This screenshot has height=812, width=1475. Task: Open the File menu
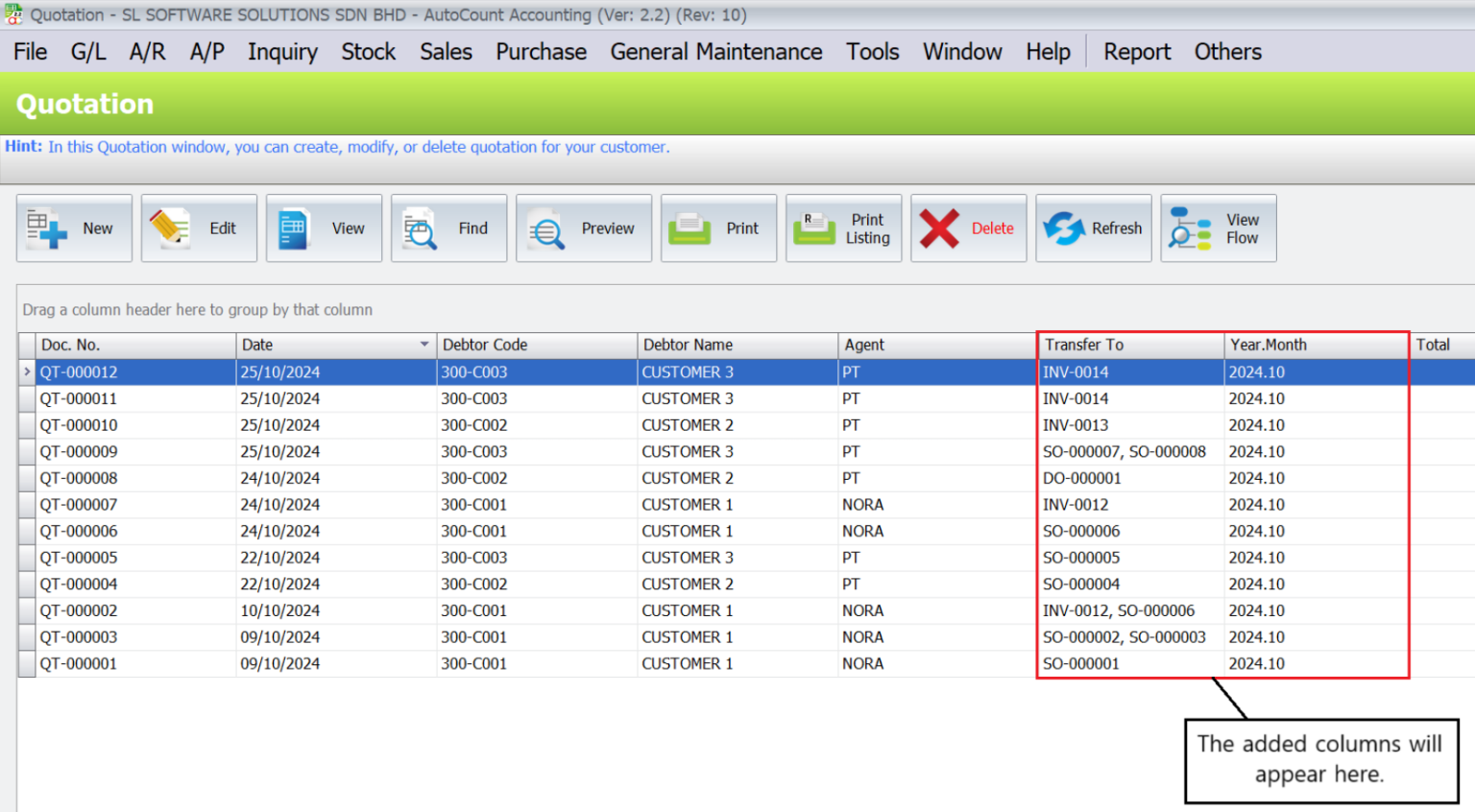pos(30,52)
